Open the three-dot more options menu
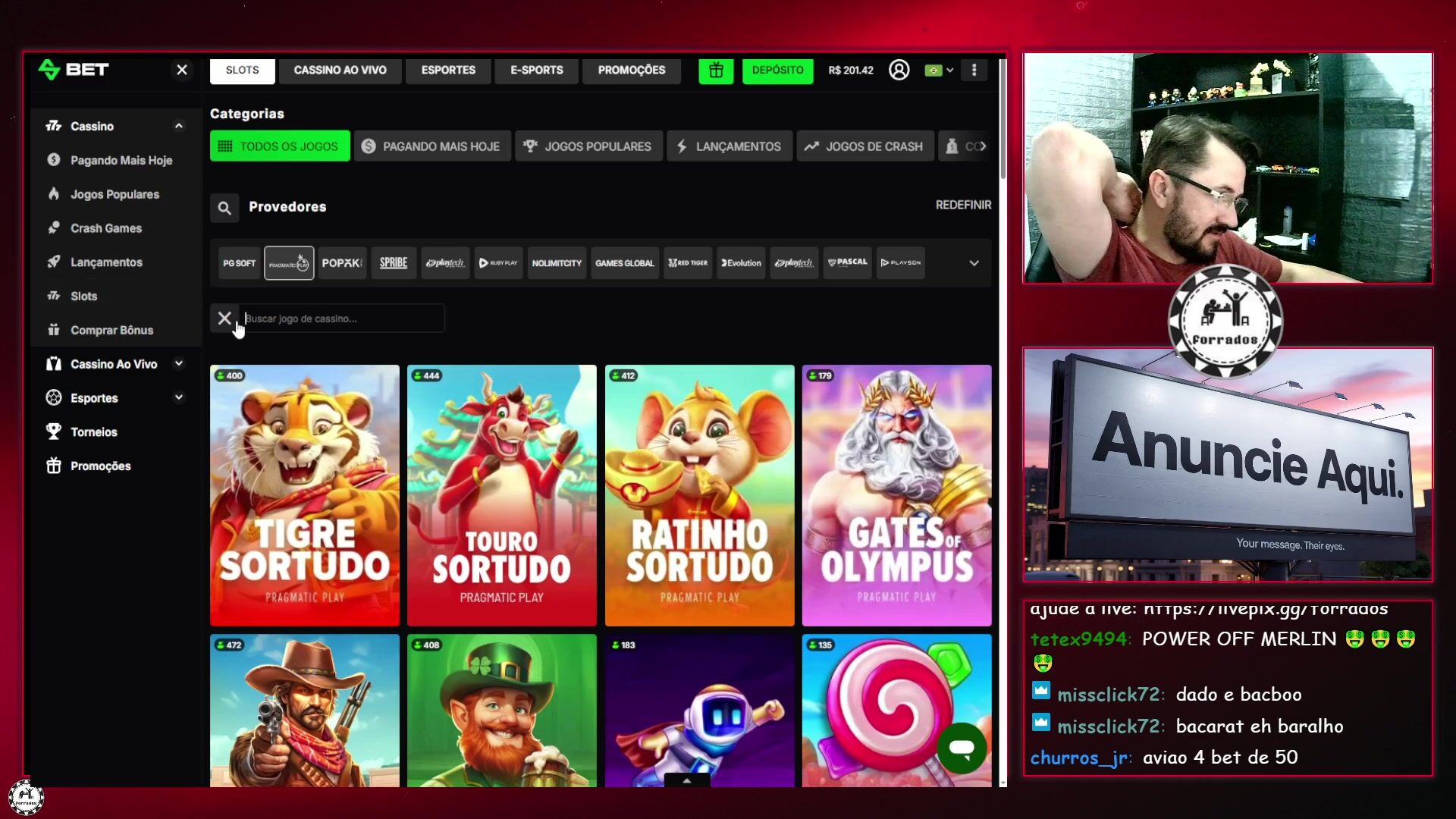 pos(974,70)
